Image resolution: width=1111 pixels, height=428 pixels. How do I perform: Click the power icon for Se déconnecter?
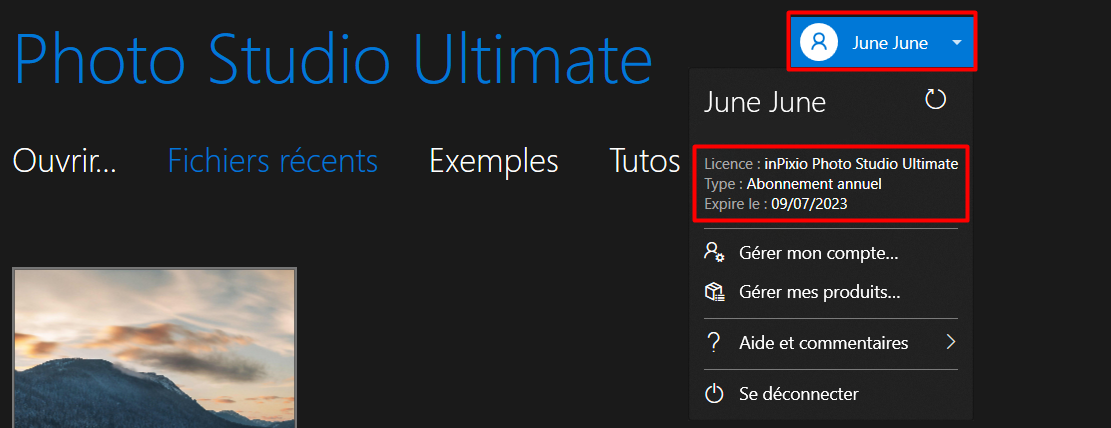(714, 394)
